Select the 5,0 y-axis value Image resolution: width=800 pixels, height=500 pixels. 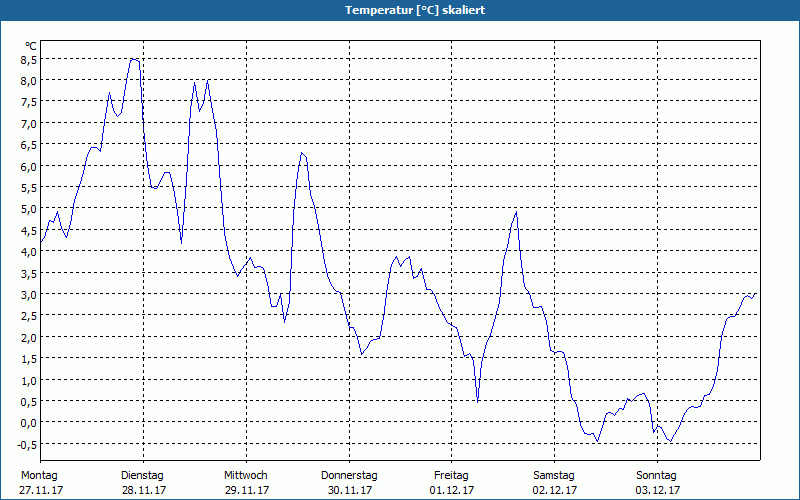[x=28, y=209]
